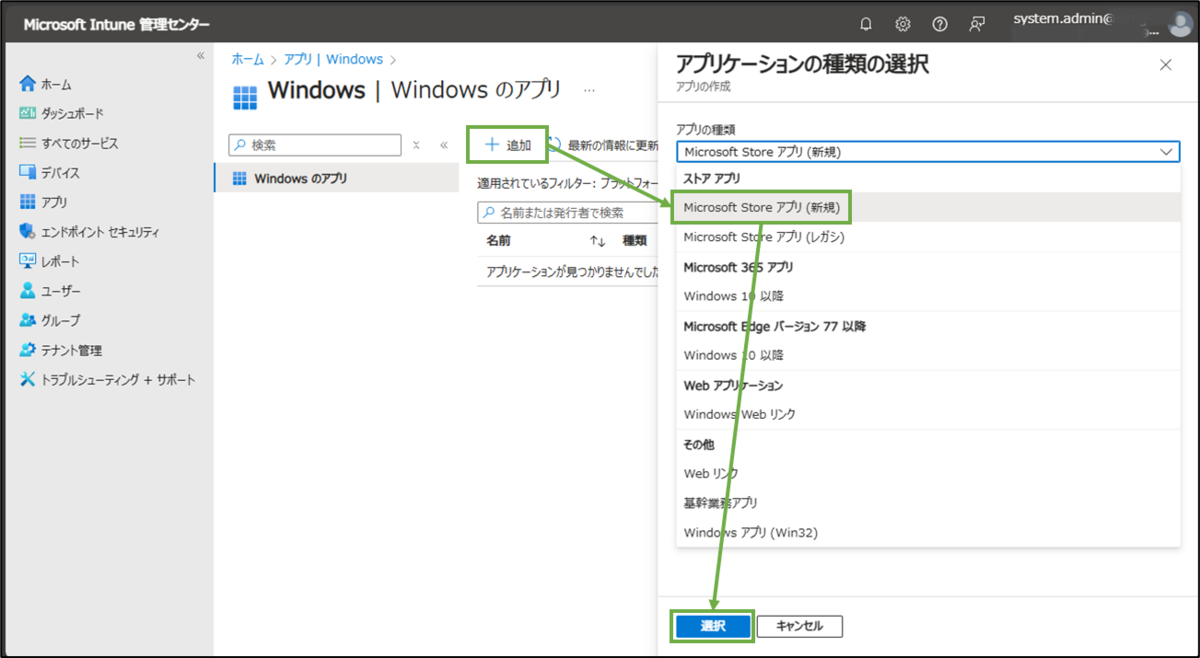This screenshot has height=658, width=1200.
Task: Choose Windows 10 以降 under Microsoft Edge
Action: (x=929, y=355)
